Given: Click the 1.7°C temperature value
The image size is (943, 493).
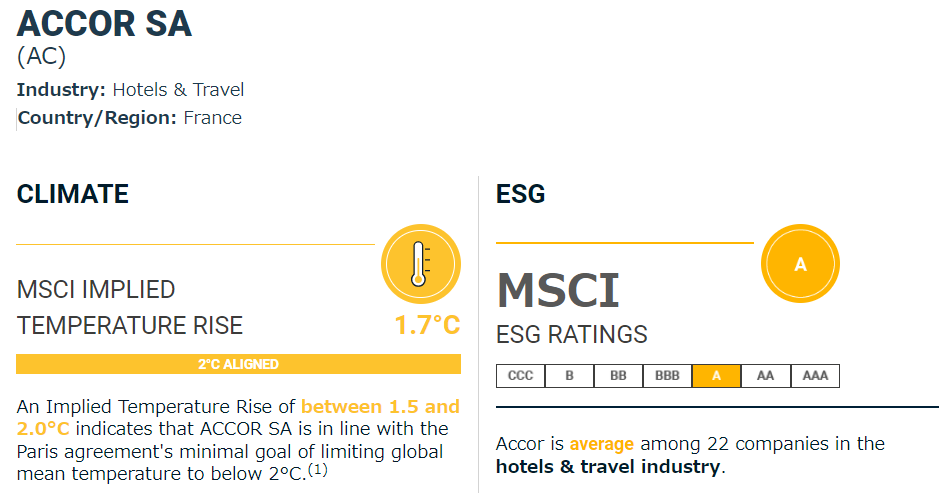Looking at the screenshot, I should tap(427, 325).
